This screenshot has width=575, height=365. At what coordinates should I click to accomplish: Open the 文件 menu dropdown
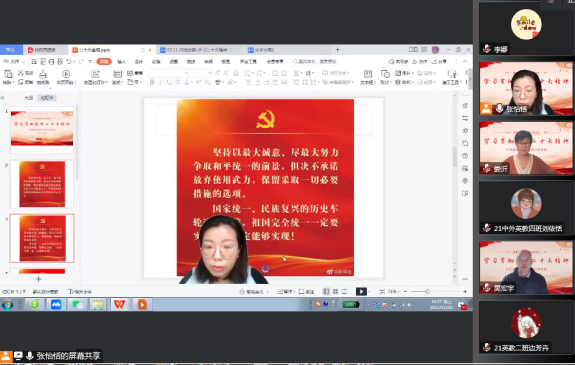tap(15, 62)
